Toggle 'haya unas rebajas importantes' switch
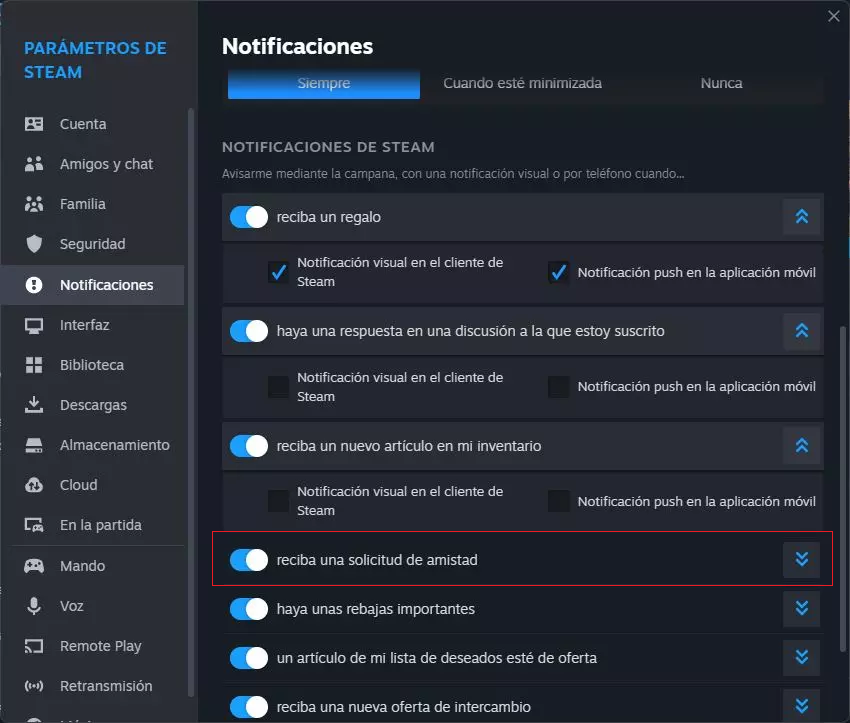 (249, 609)
